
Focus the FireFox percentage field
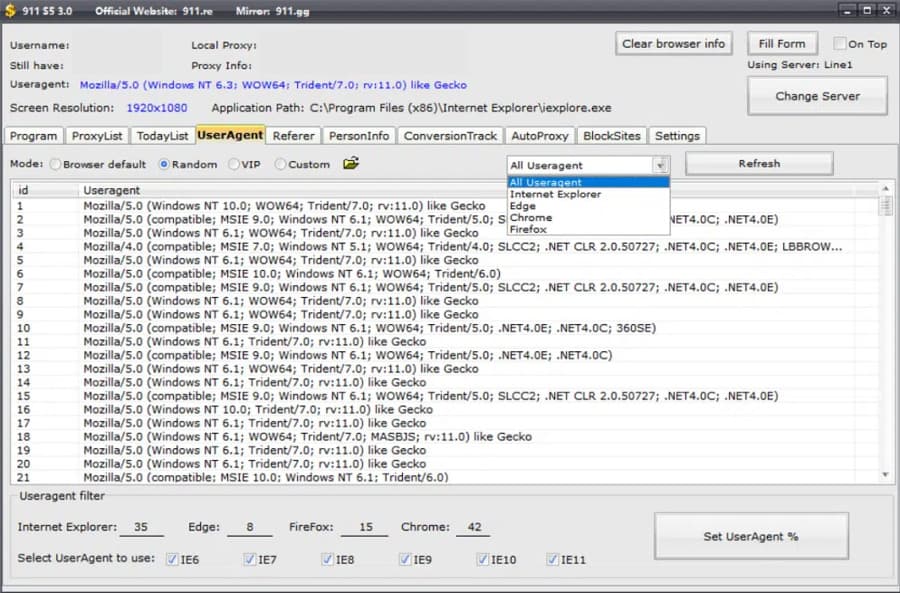click(365, 527)
